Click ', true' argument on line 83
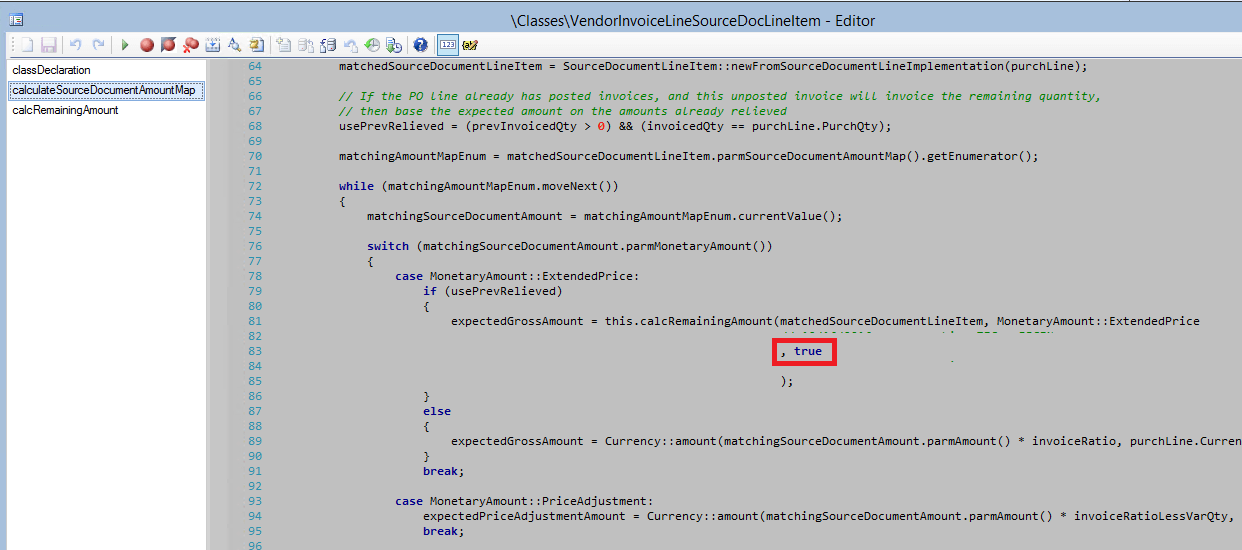Image resolution: width=1242 pixels, height=550 pixels. coord(804,351)
